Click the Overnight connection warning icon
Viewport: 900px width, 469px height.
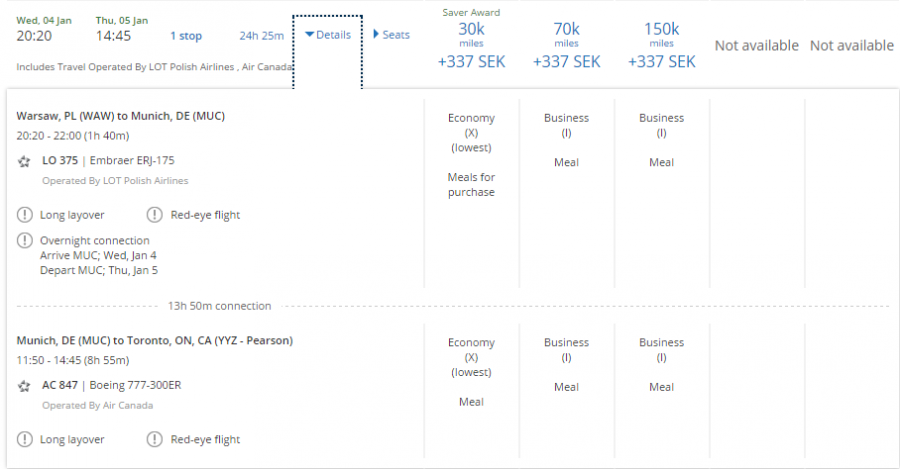tap(25, 240)
